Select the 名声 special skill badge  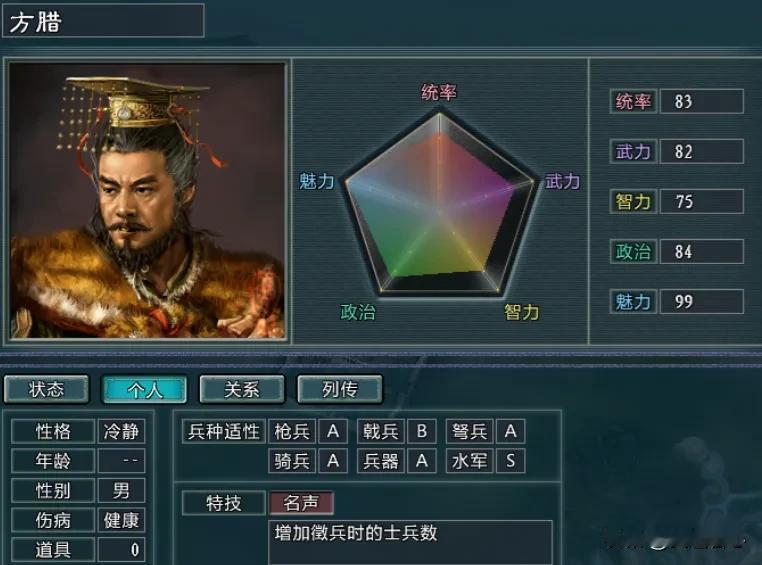(x=301, y=503)
